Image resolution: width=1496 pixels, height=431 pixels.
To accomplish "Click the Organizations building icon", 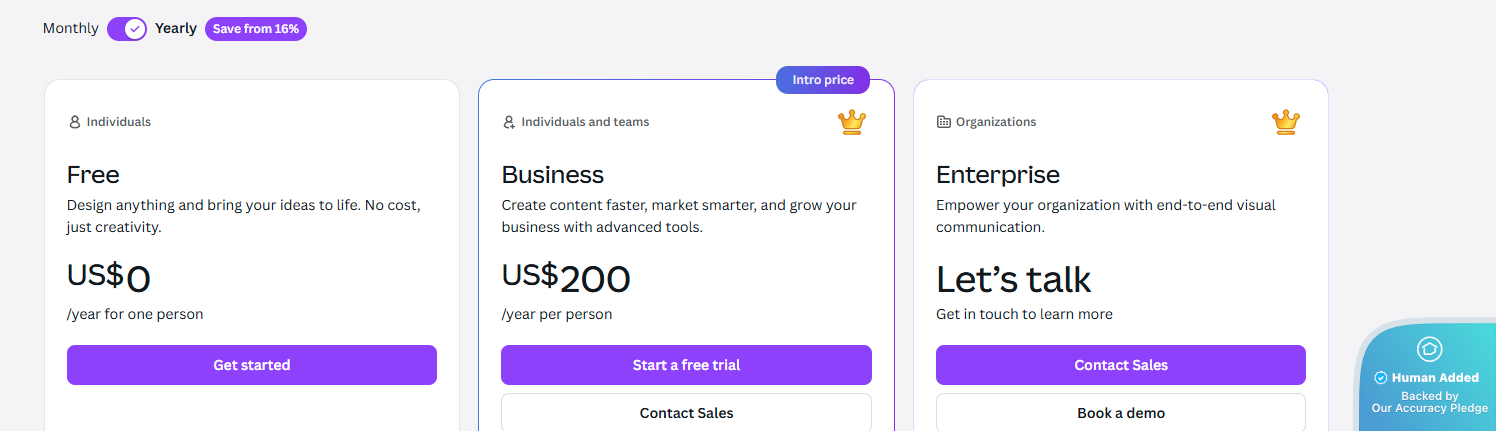I will click(x=943, y=122).
